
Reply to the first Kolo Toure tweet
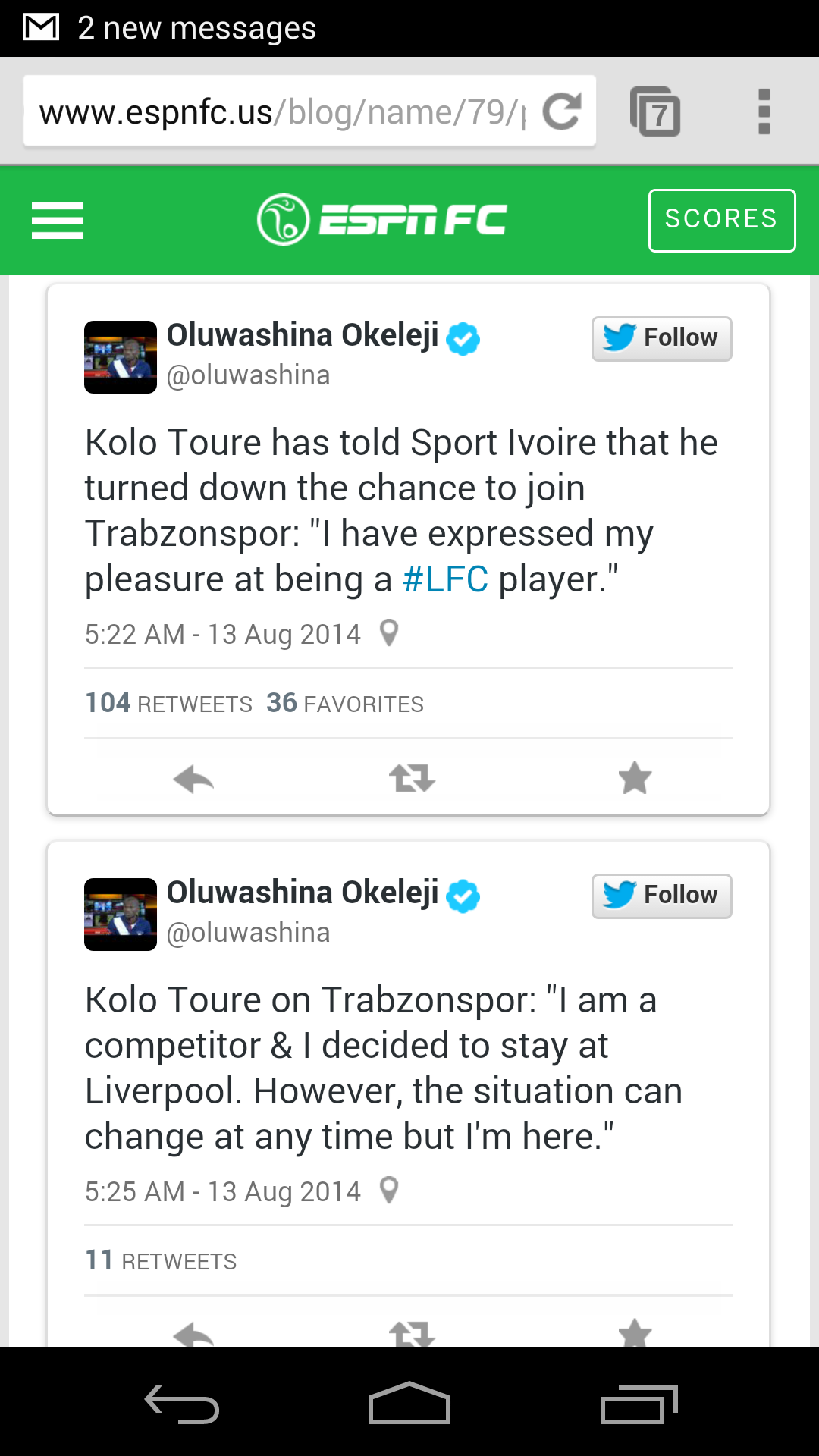pos(193,778)
